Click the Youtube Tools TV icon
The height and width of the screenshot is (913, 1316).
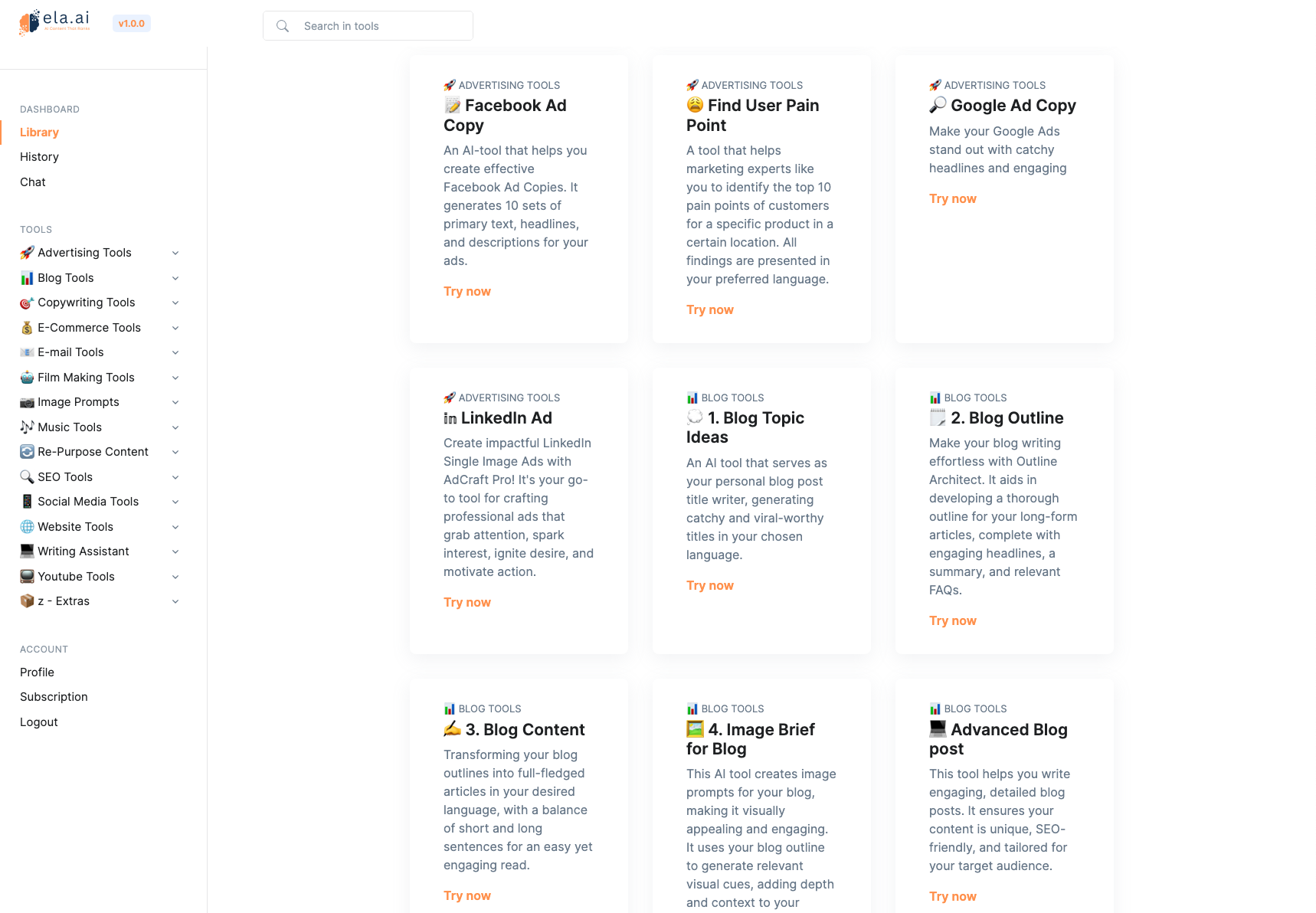pos(27,577)
